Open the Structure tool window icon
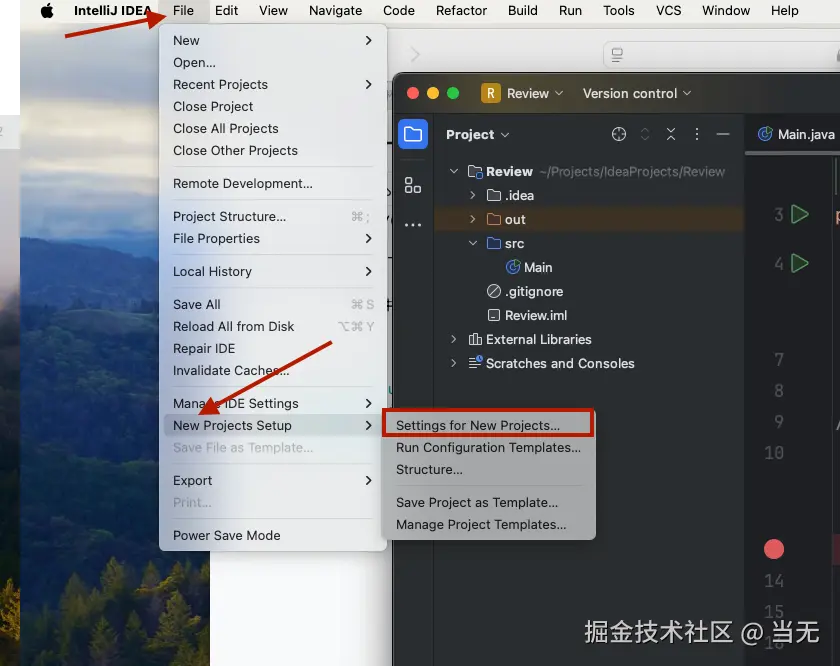The width and height of the screenshot is (840, 666). click(412, 185)
